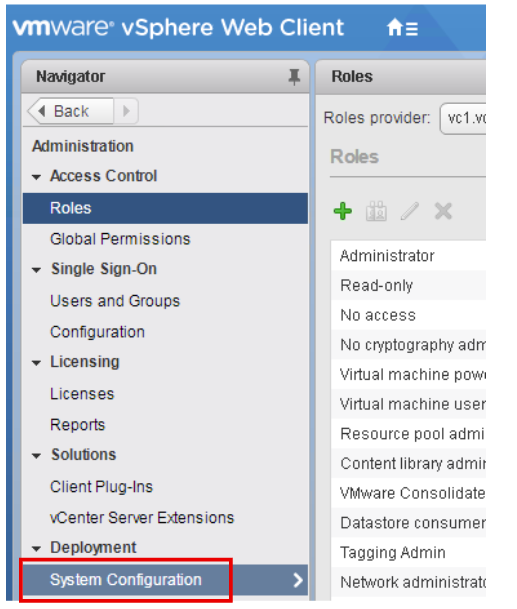Collapse the Solutions section

[36, 456]
